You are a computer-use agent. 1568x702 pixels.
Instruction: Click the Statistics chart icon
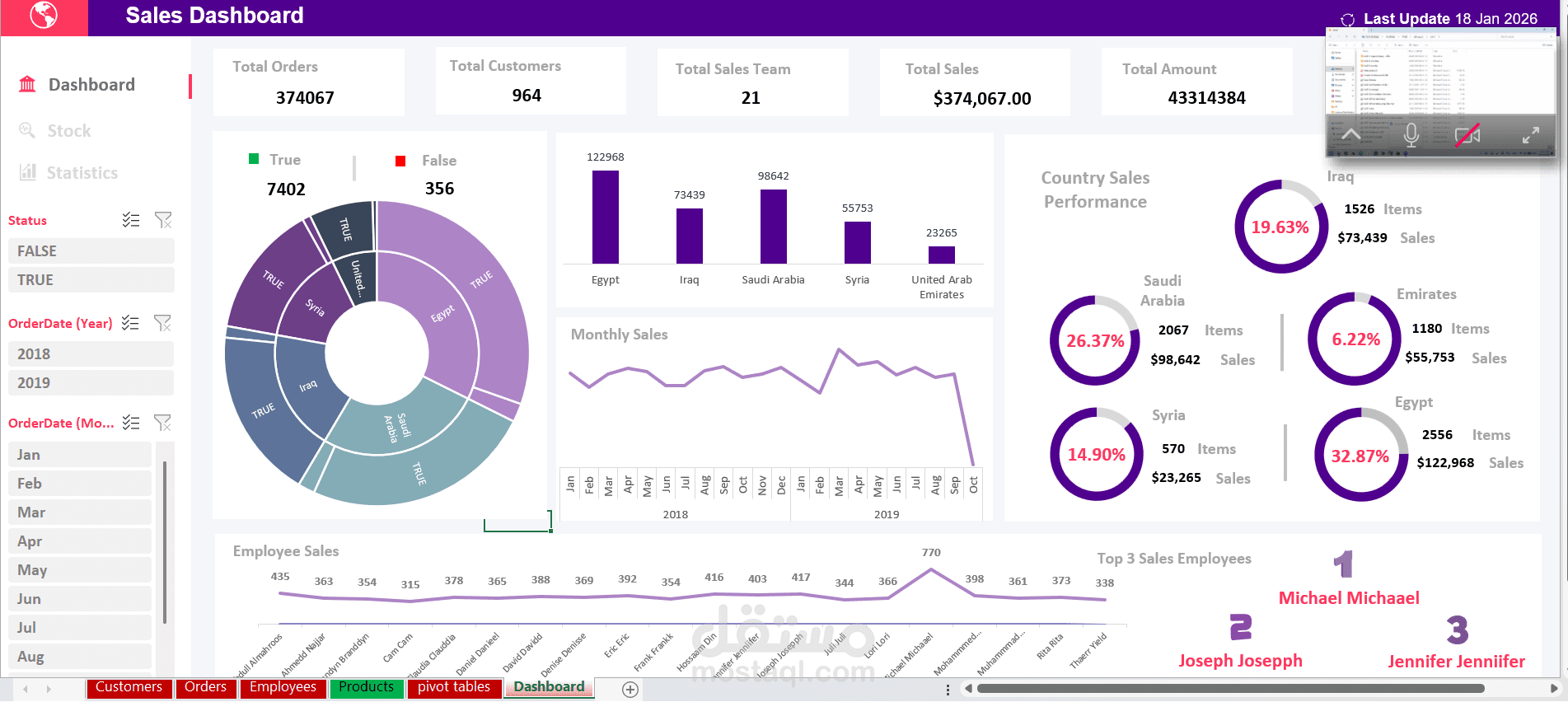[28, 171]
